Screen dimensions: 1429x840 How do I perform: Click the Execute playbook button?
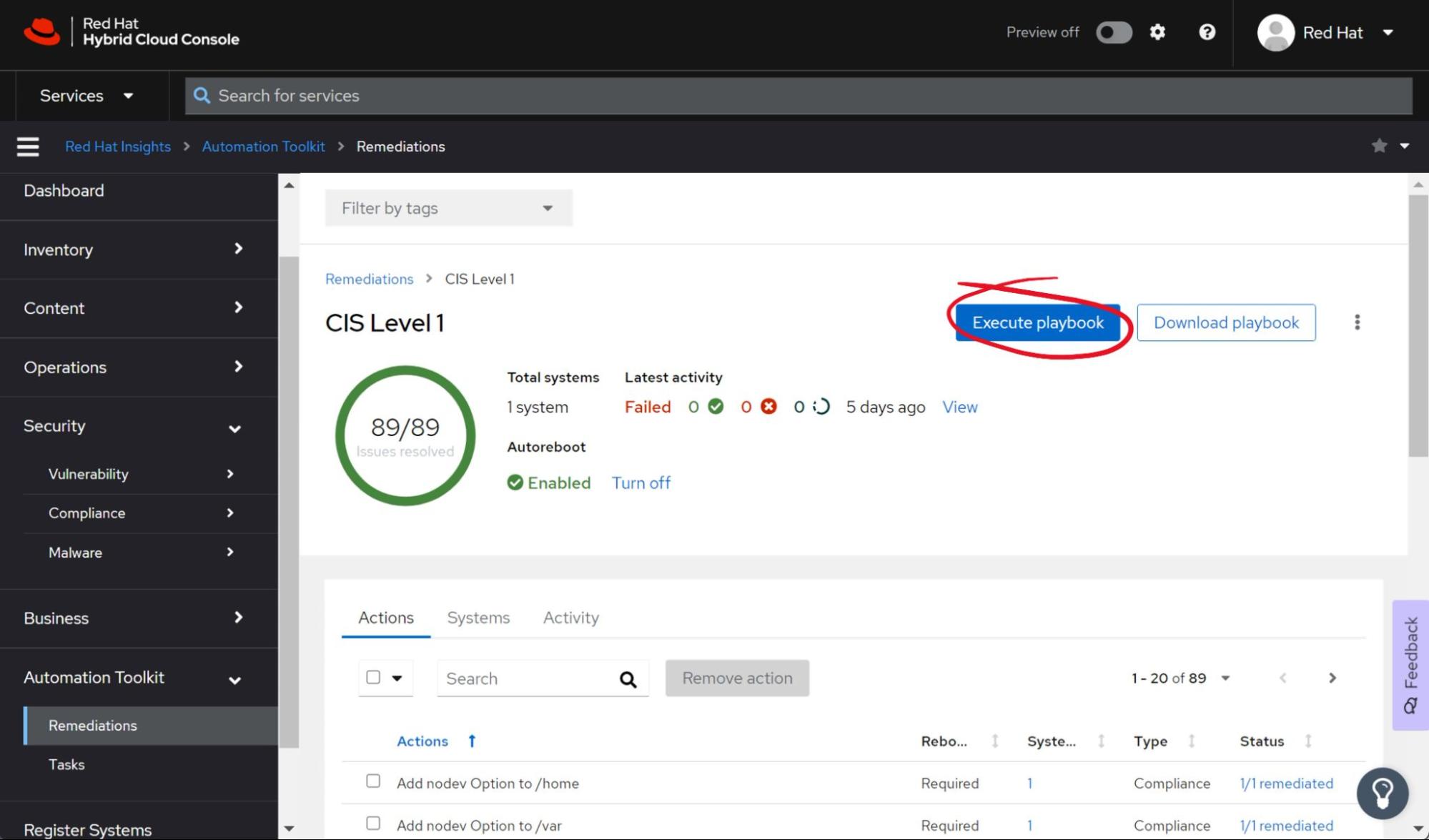point(1037,322)
